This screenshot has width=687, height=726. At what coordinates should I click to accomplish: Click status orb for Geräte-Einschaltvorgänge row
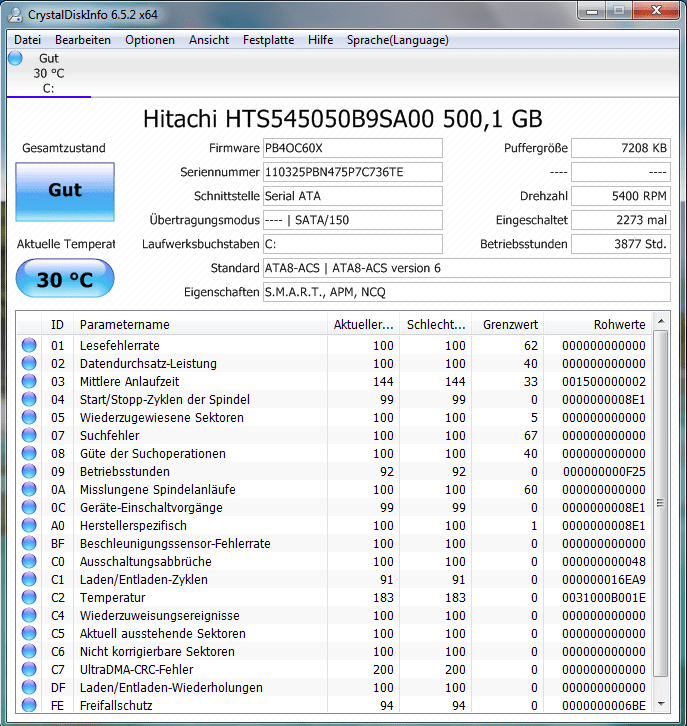click(x=29, y=508)
